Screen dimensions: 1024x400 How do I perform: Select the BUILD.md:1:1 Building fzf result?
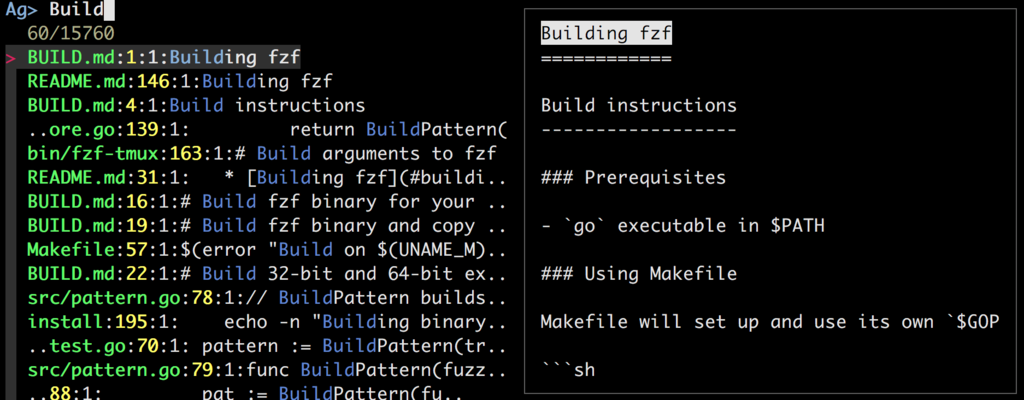pos(165,58)
